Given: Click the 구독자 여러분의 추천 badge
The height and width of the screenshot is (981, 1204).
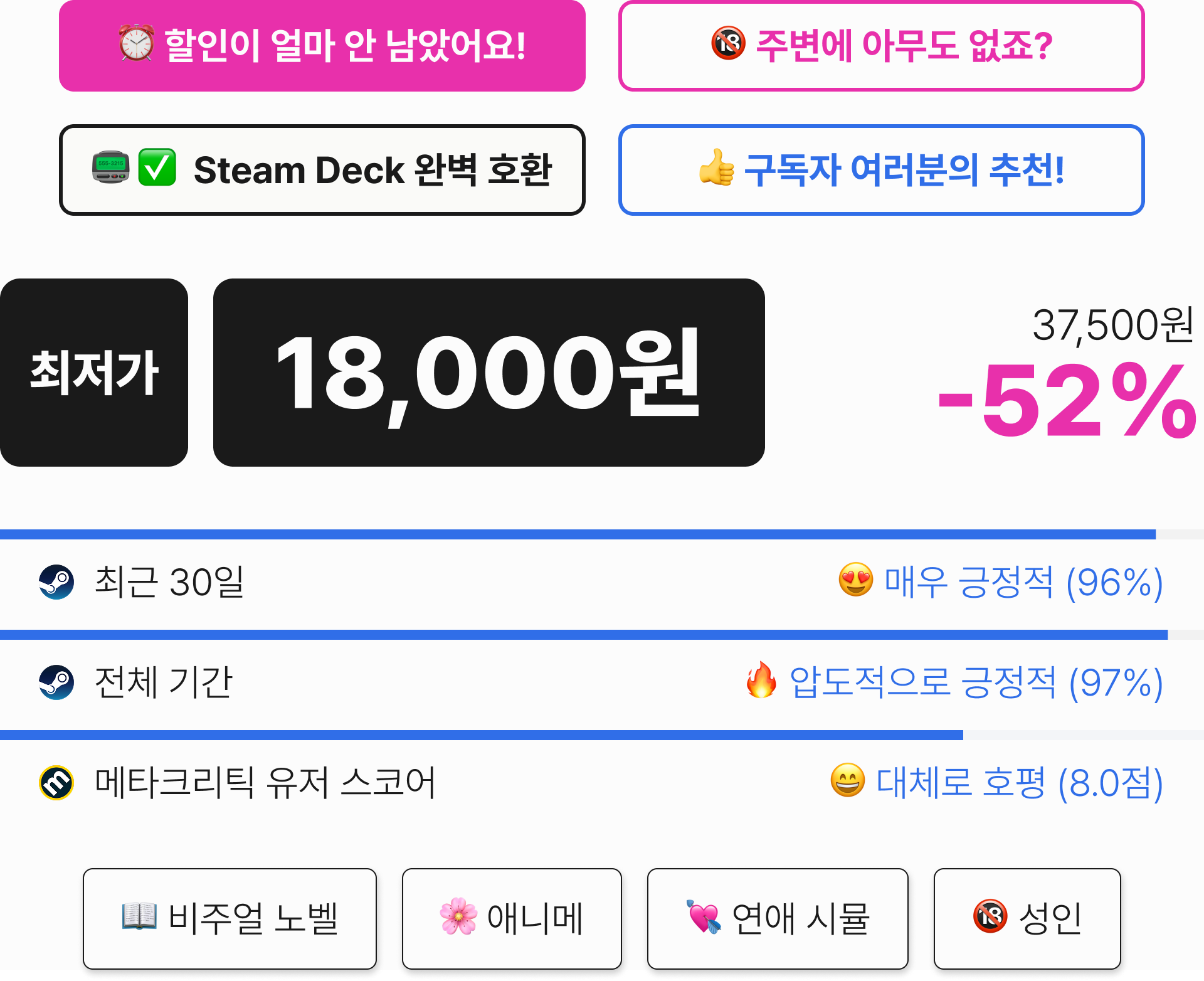Looking at the screenshot, I should [x=882, y=170].
